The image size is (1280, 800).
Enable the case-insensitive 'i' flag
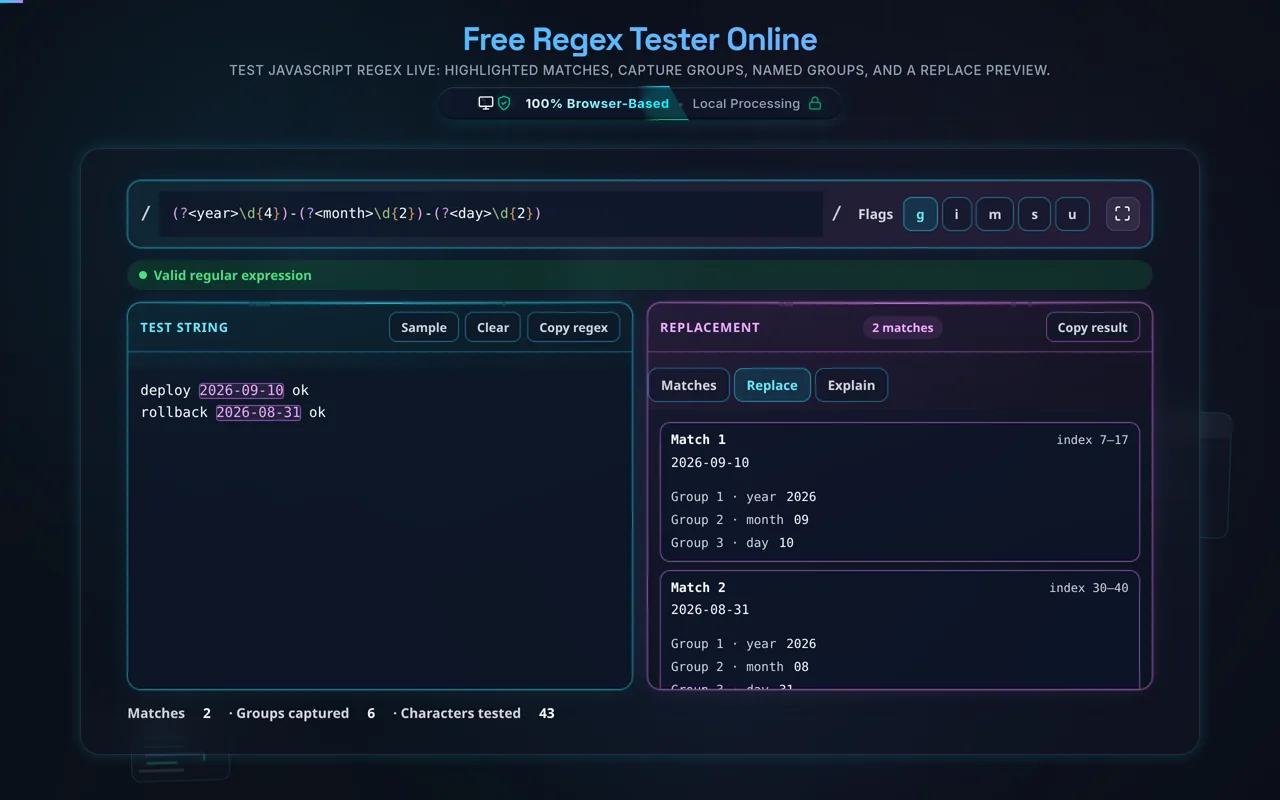click(957, 214)
